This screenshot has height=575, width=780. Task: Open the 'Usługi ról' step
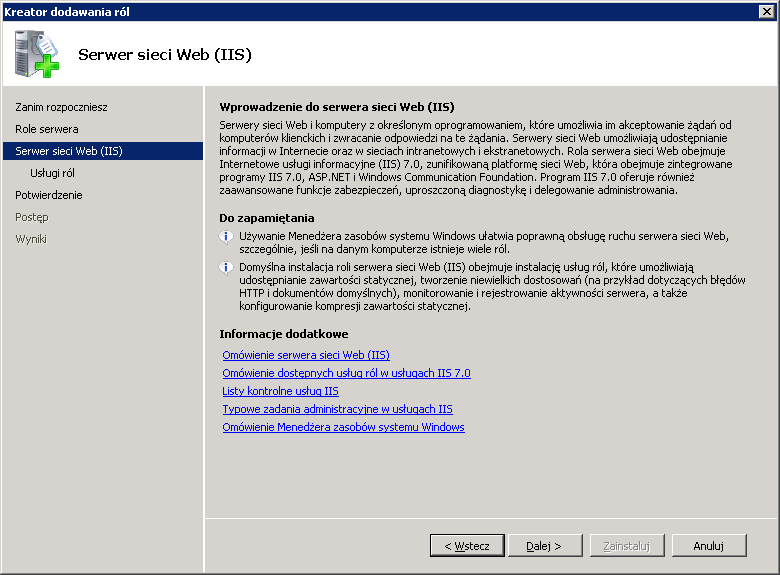pos(52,173)
